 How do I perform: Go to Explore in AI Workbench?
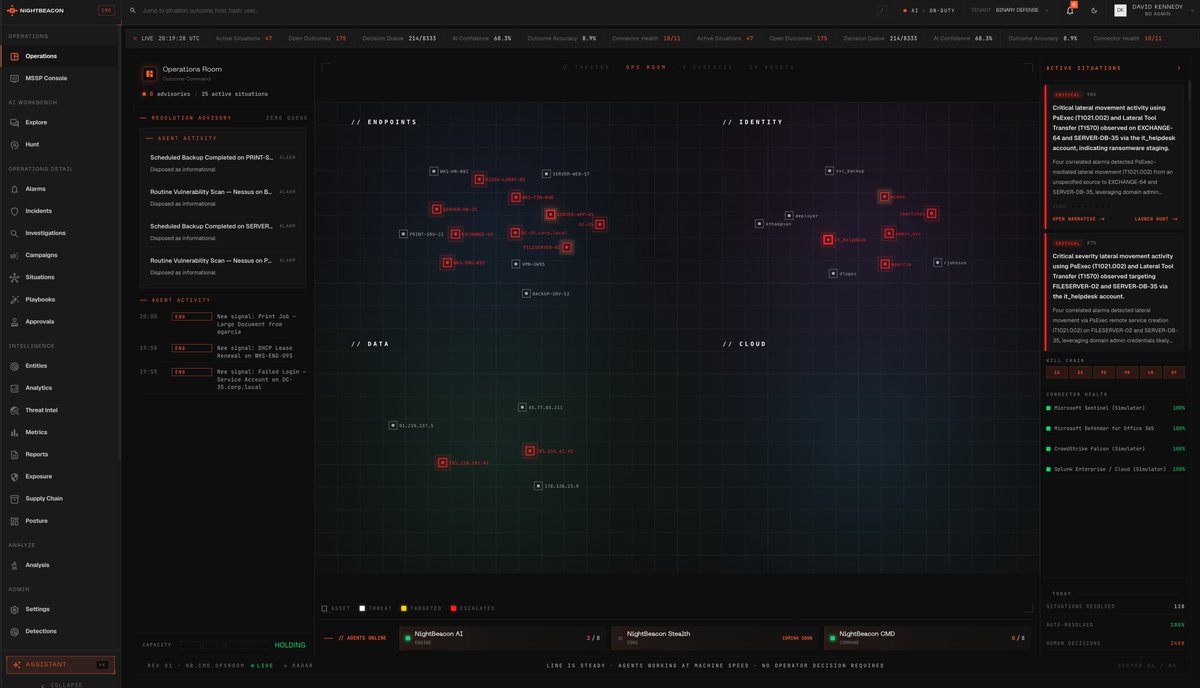pos(60,122)
